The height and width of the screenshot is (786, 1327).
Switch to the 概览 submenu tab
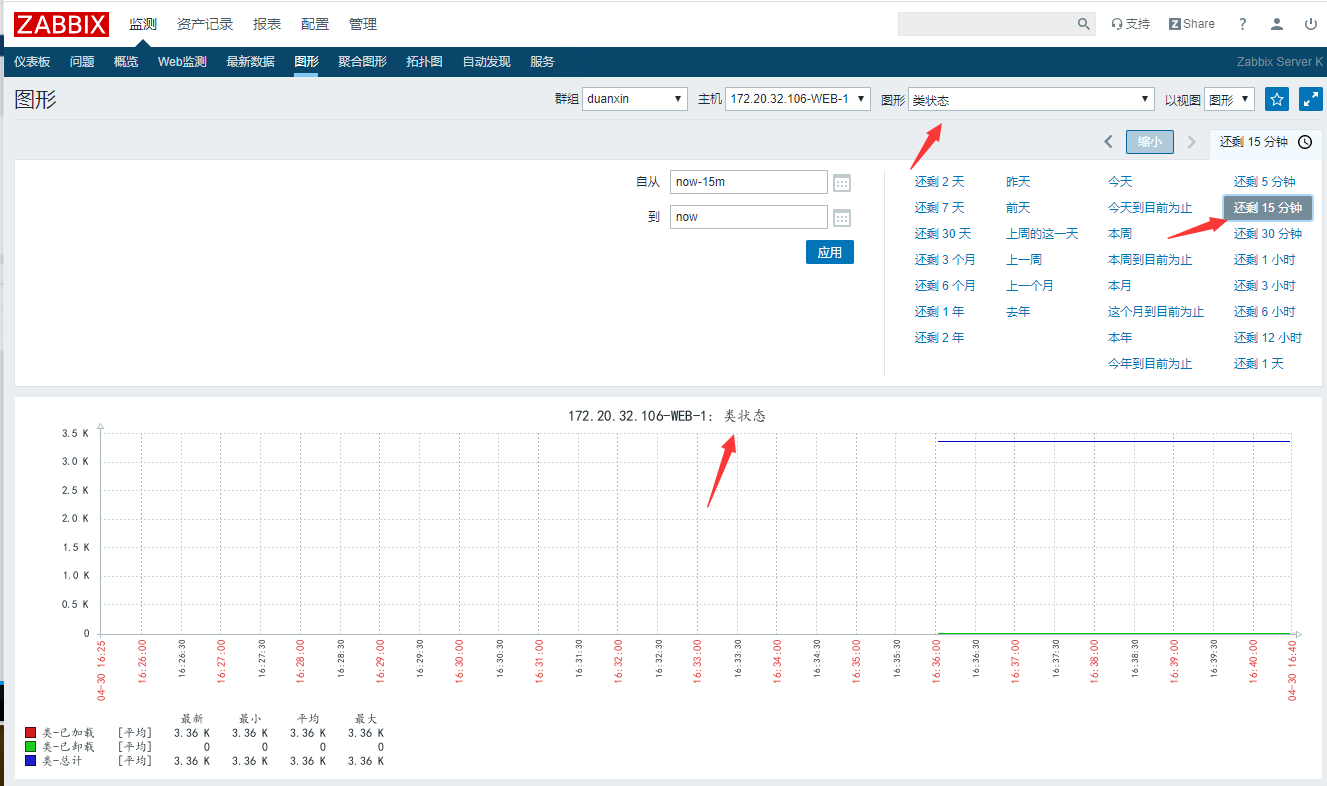click(x=126, y=62)
